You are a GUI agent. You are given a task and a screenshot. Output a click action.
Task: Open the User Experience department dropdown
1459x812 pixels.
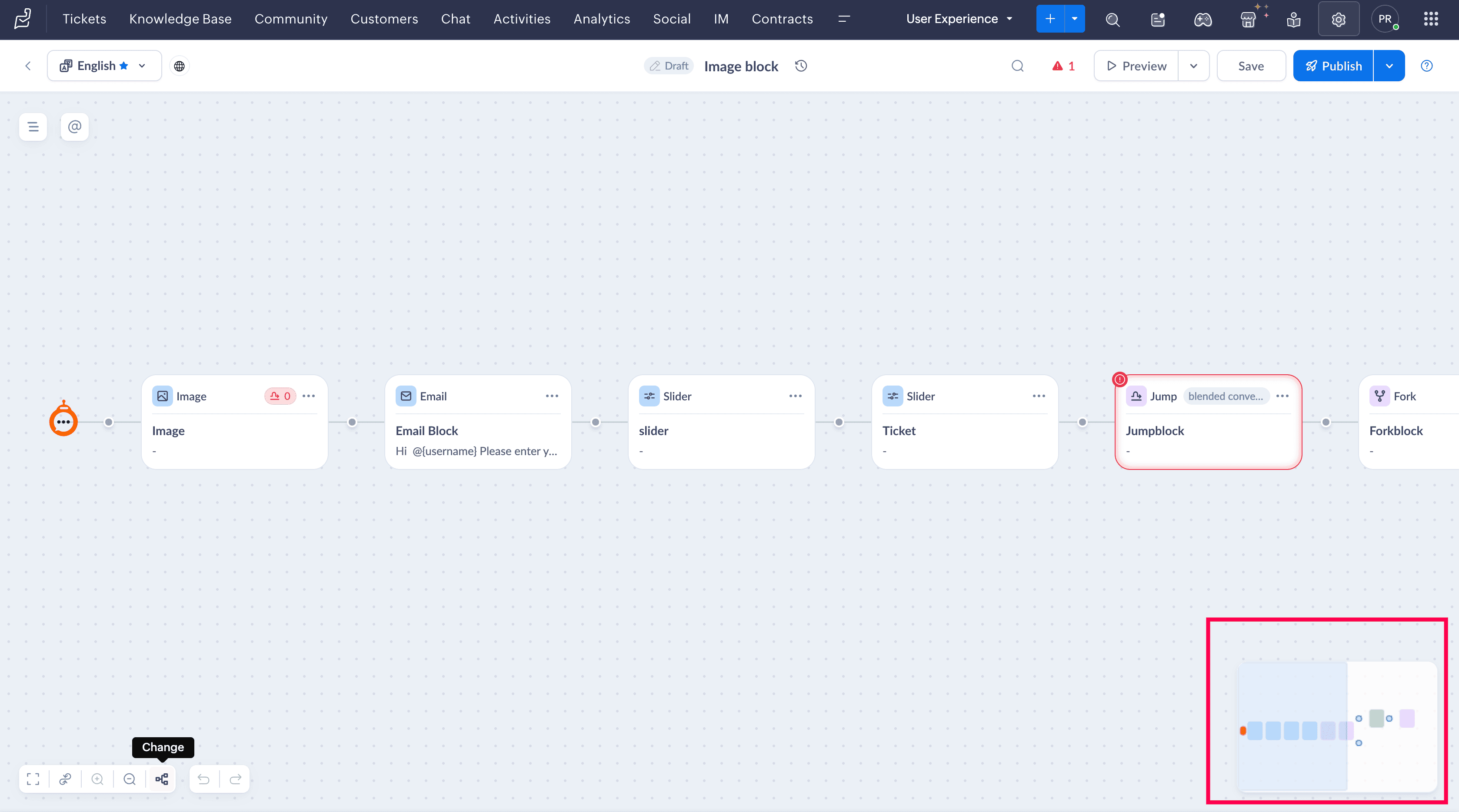(959, 19)
